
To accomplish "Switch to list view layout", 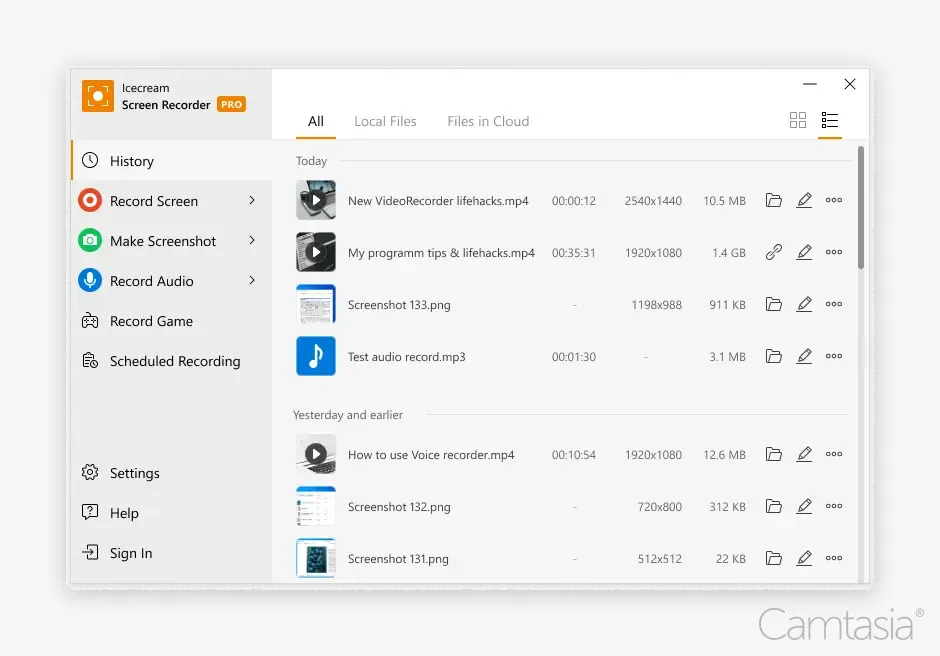I will point(830,120).
